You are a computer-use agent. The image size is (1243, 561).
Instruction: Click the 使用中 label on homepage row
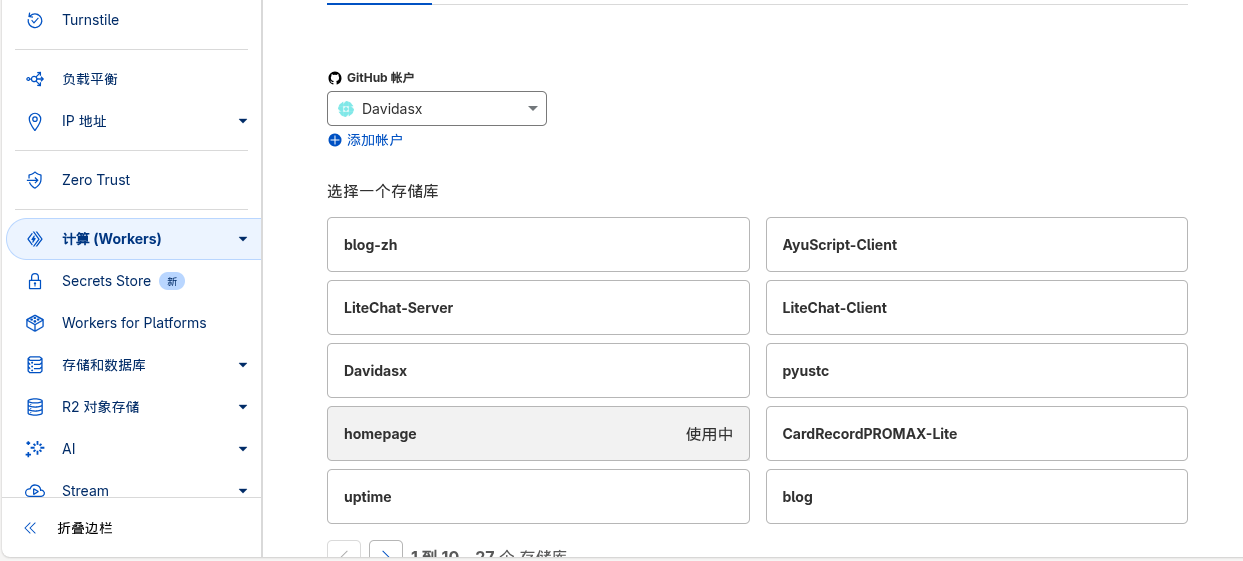[709, 434]
